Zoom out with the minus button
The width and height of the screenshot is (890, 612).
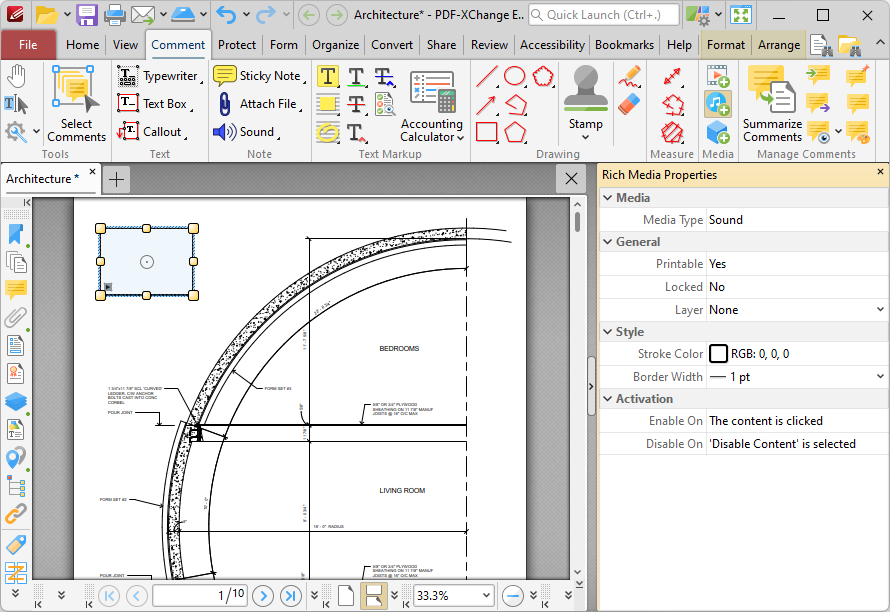click(x=513, y=596)
